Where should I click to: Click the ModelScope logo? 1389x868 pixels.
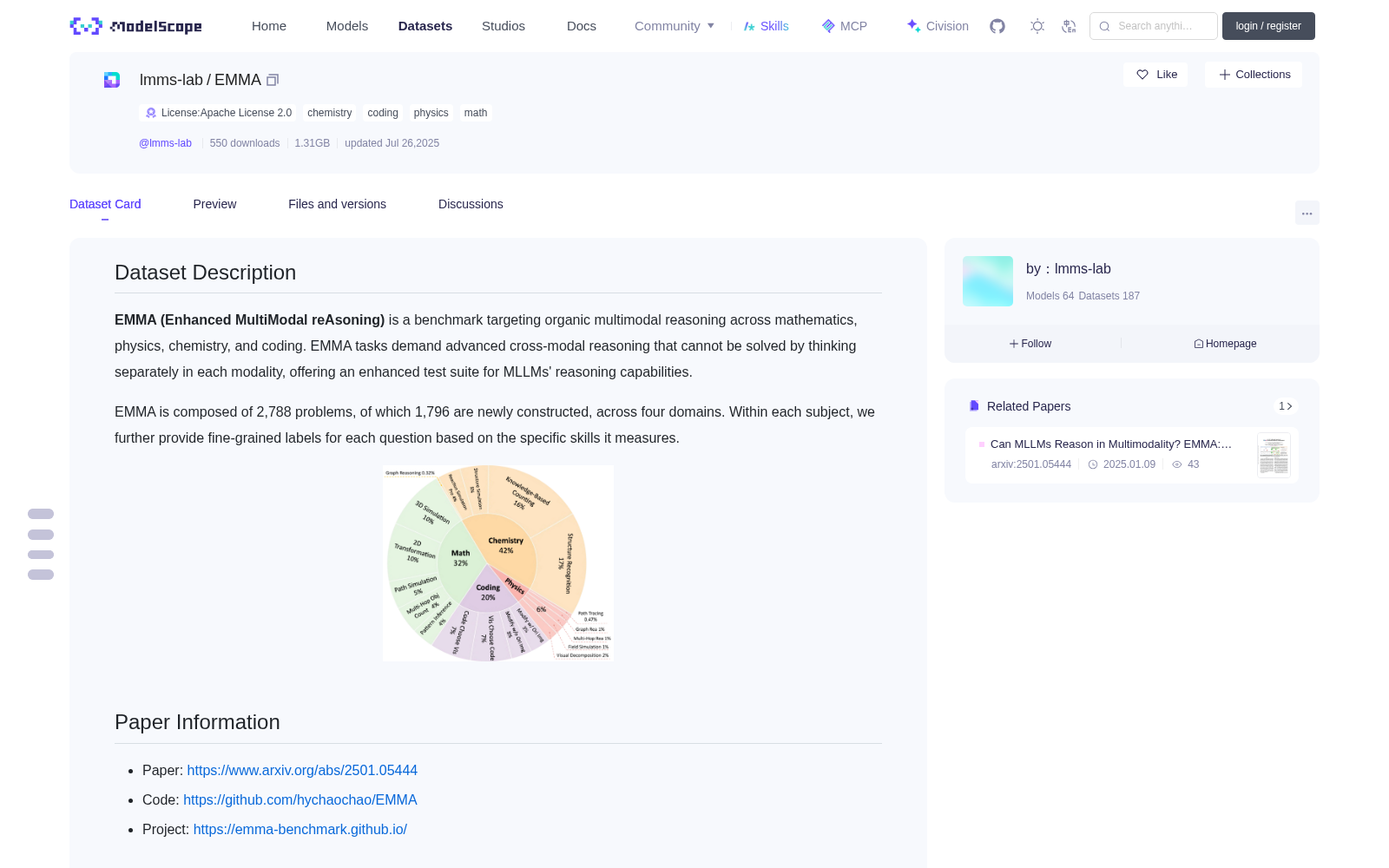pos(136,26)
